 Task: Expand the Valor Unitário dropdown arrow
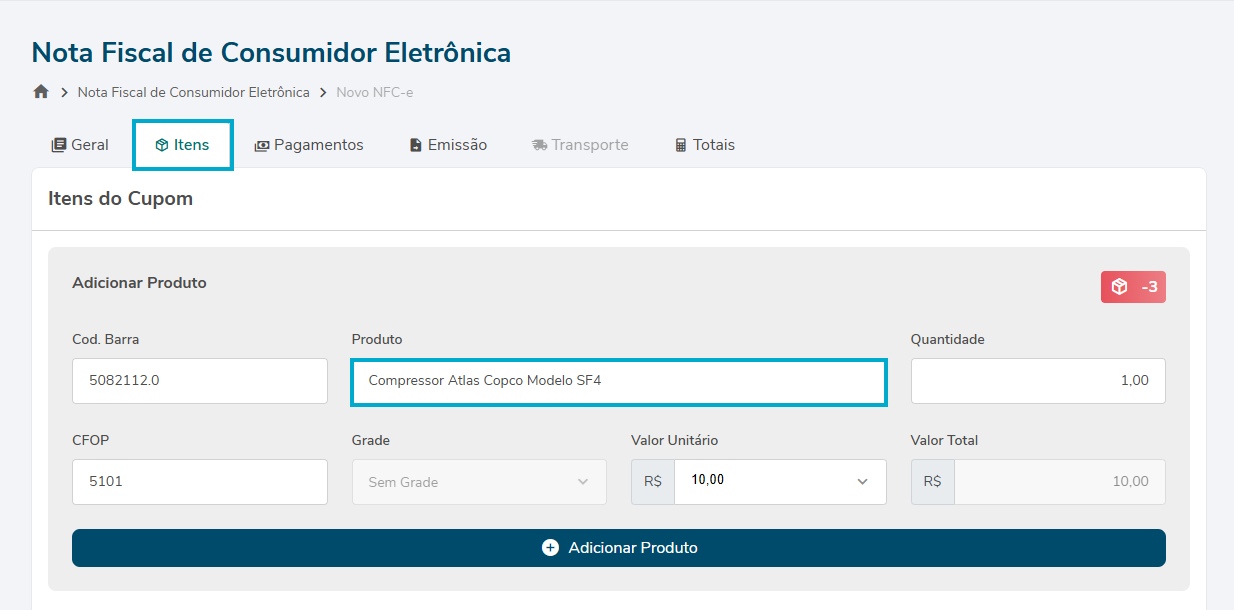pos(863,482)
